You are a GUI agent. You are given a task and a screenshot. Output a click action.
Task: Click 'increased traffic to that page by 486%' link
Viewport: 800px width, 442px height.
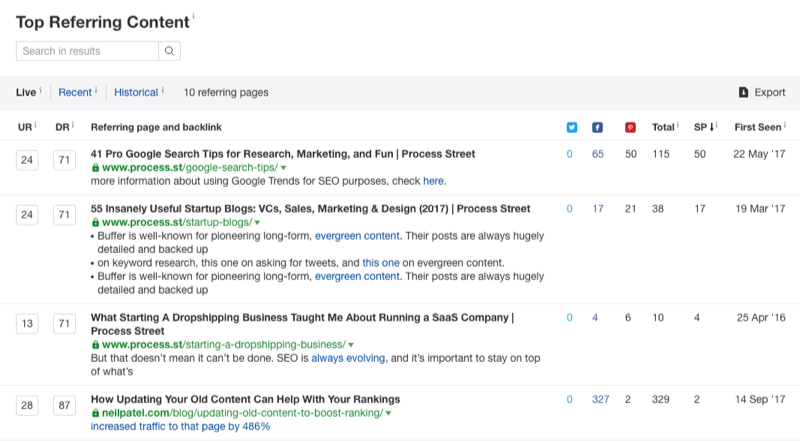pos(180,427)
